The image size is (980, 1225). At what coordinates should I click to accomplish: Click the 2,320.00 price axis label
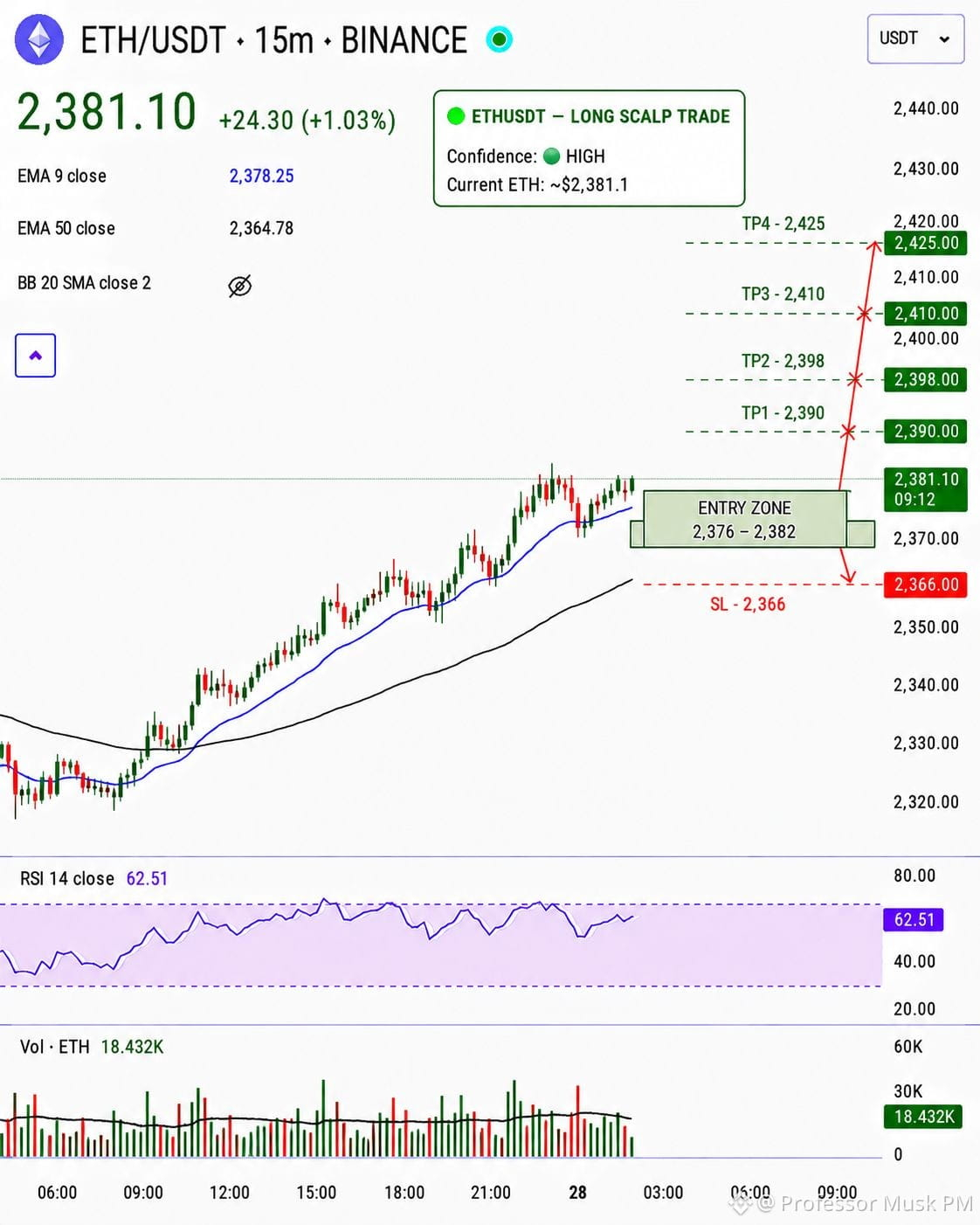pyautogui.click(x=926, y=801)
